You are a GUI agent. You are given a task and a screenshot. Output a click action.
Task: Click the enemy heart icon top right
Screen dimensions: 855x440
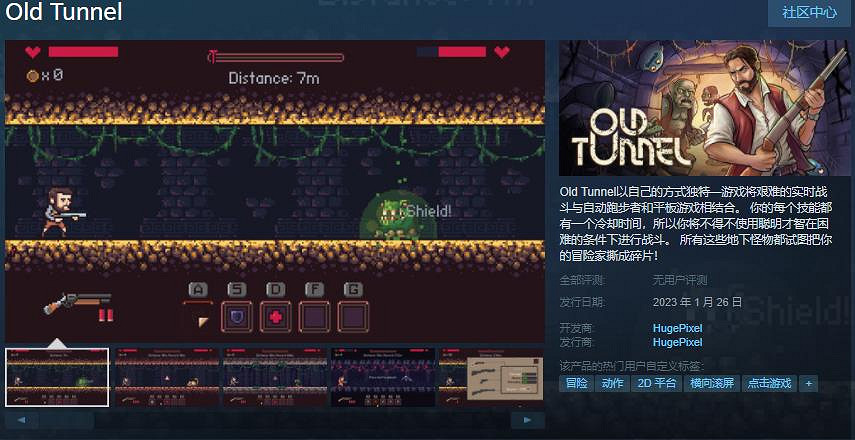click(502, 52)
